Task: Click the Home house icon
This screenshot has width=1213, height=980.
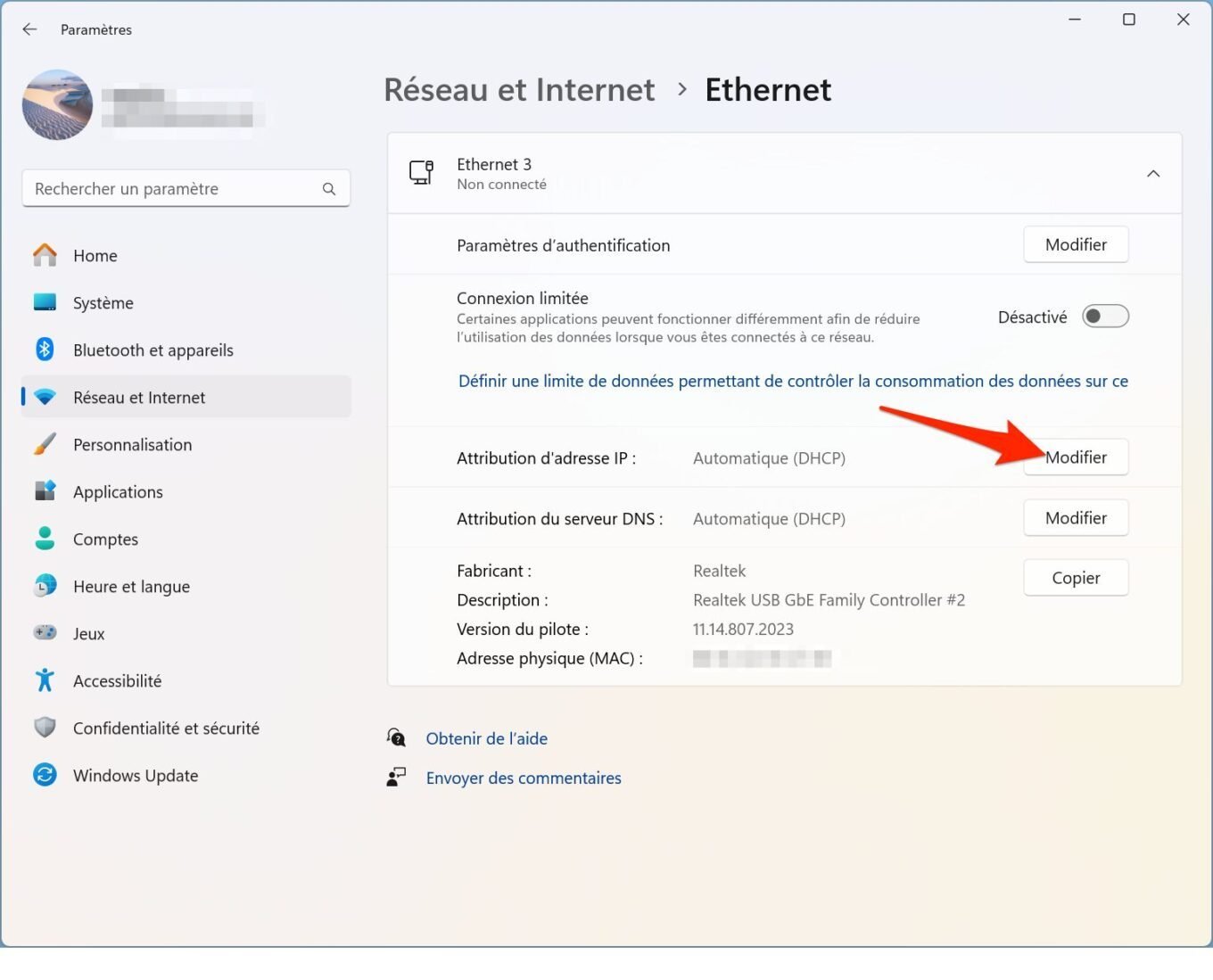Action: [45, 255]
